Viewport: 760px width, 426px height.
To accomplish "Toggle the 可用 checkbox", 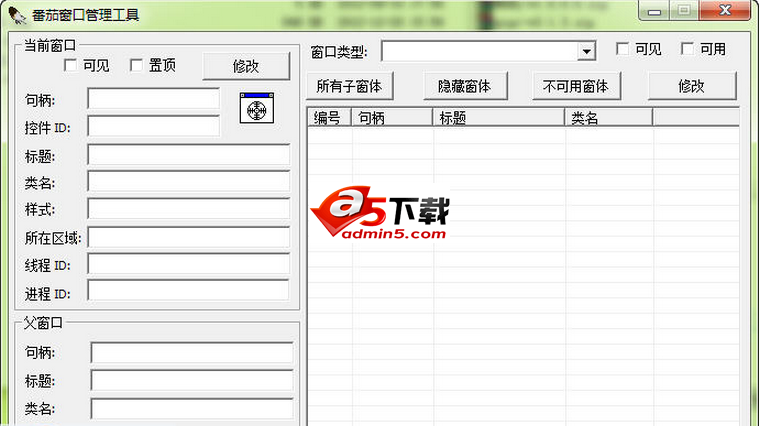I will 687,48.
